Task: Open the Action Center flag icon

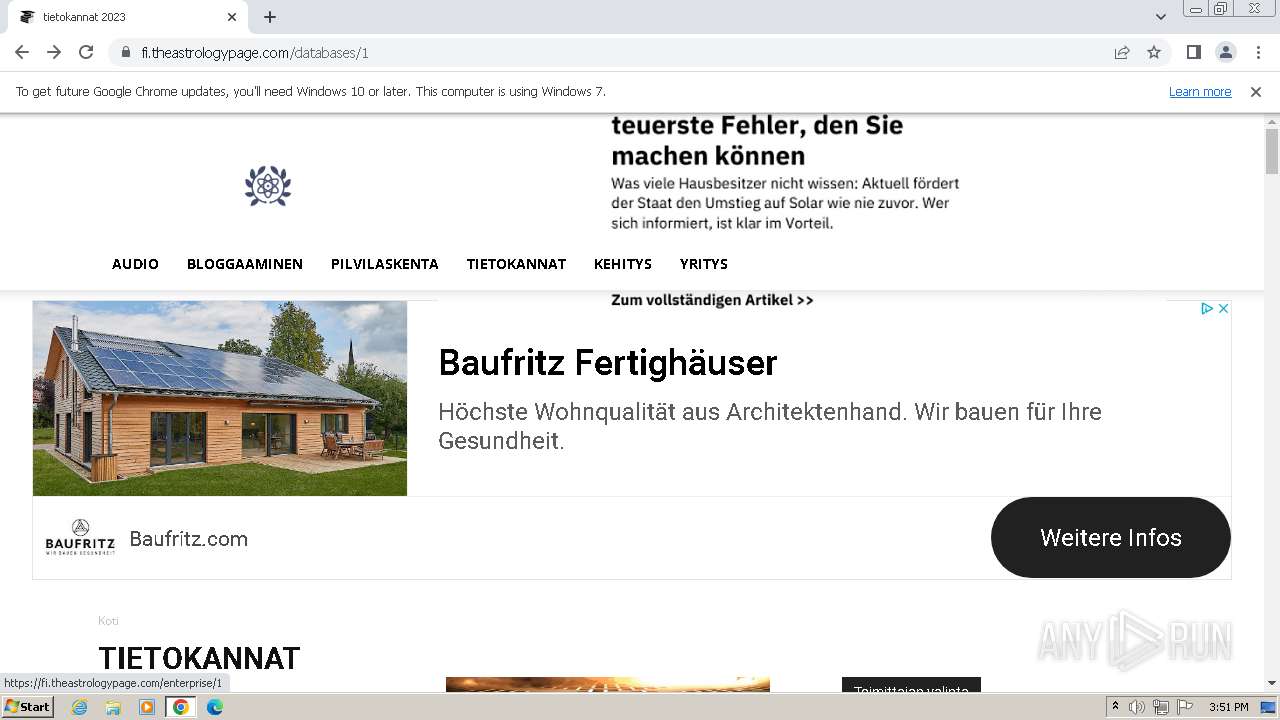Action: (1185, 707)
